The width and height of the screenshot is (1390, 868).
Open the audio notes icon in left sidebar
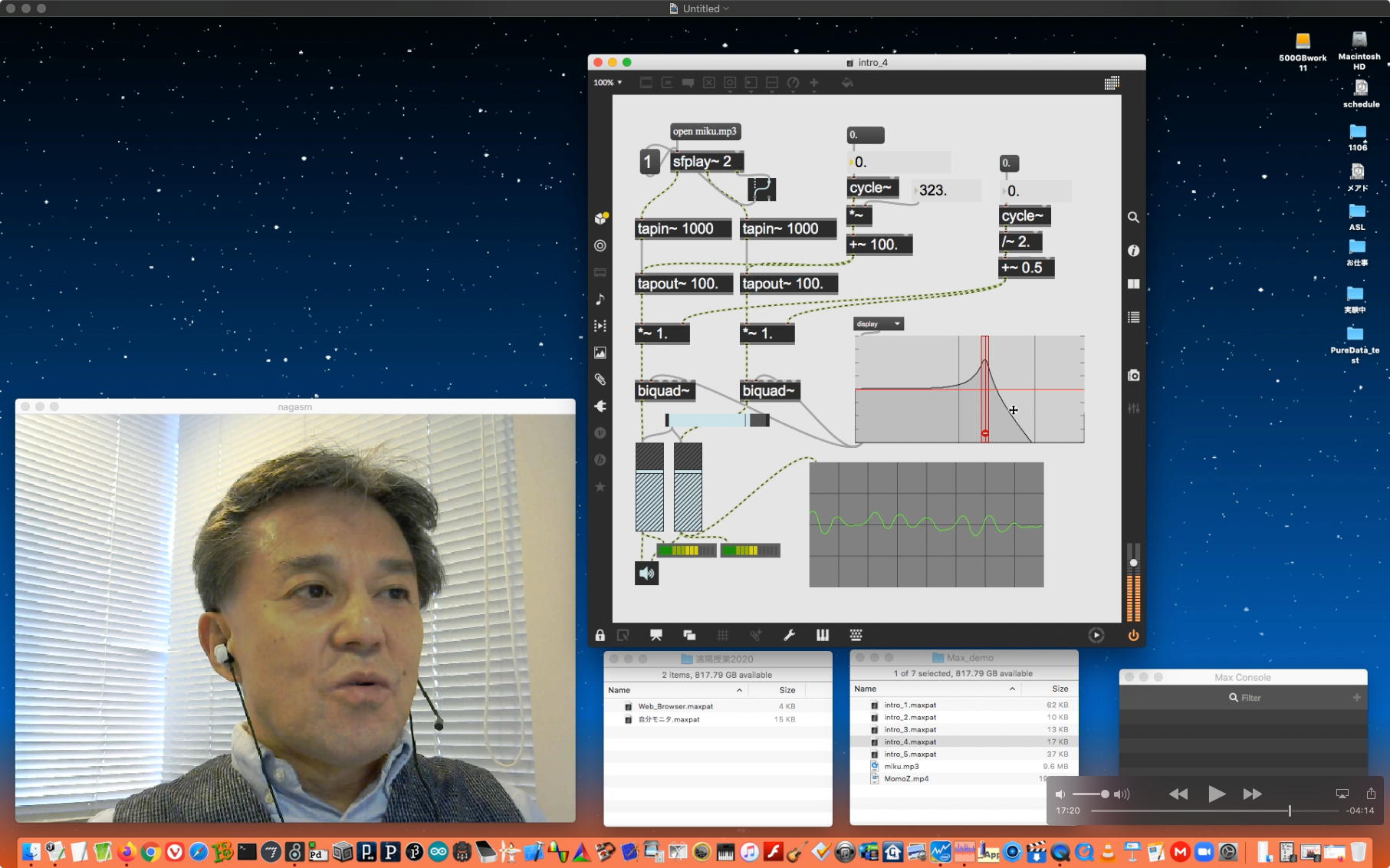pos(600,299)
